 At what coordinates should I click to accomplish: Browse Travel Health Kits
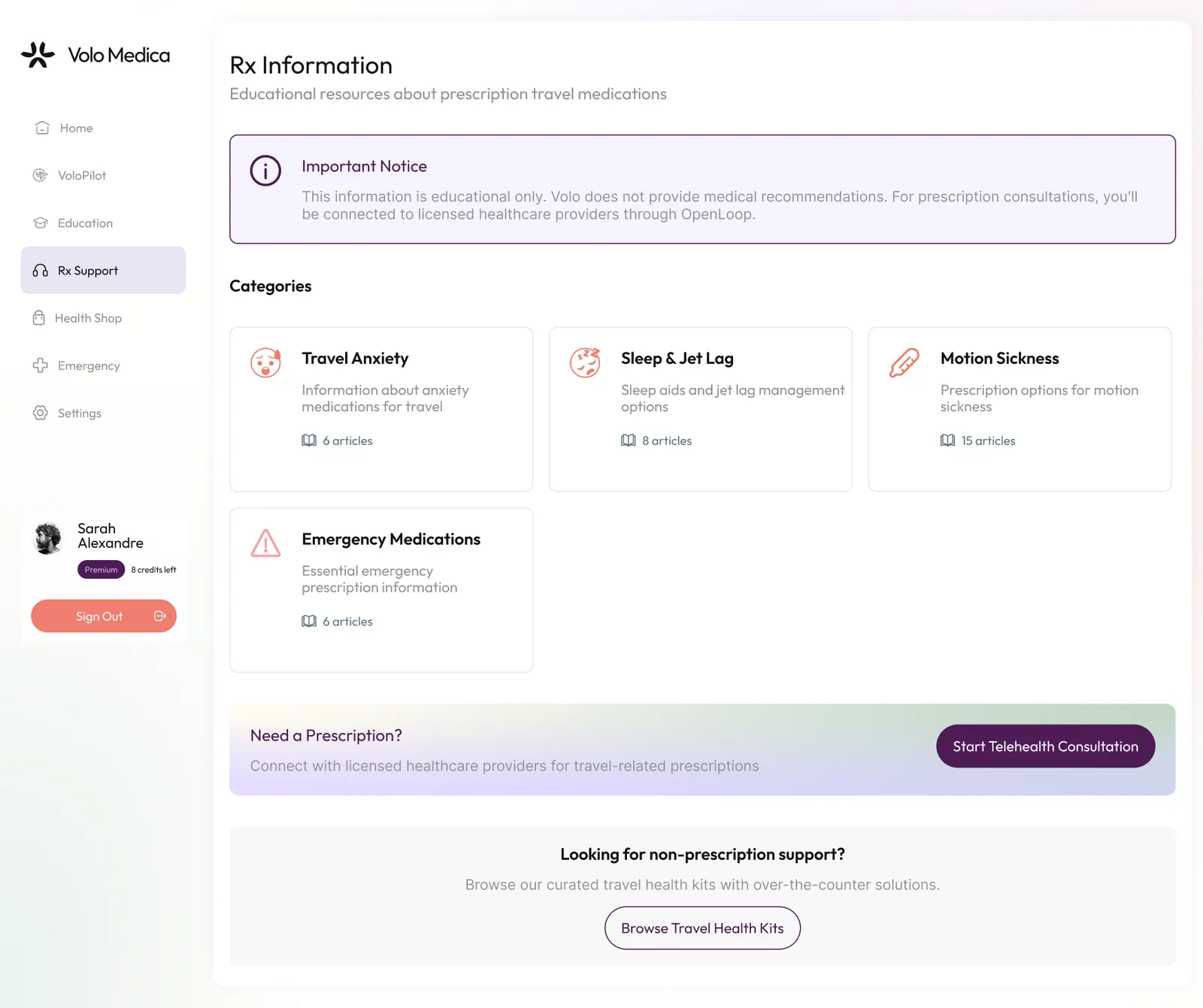click(702, 928)
